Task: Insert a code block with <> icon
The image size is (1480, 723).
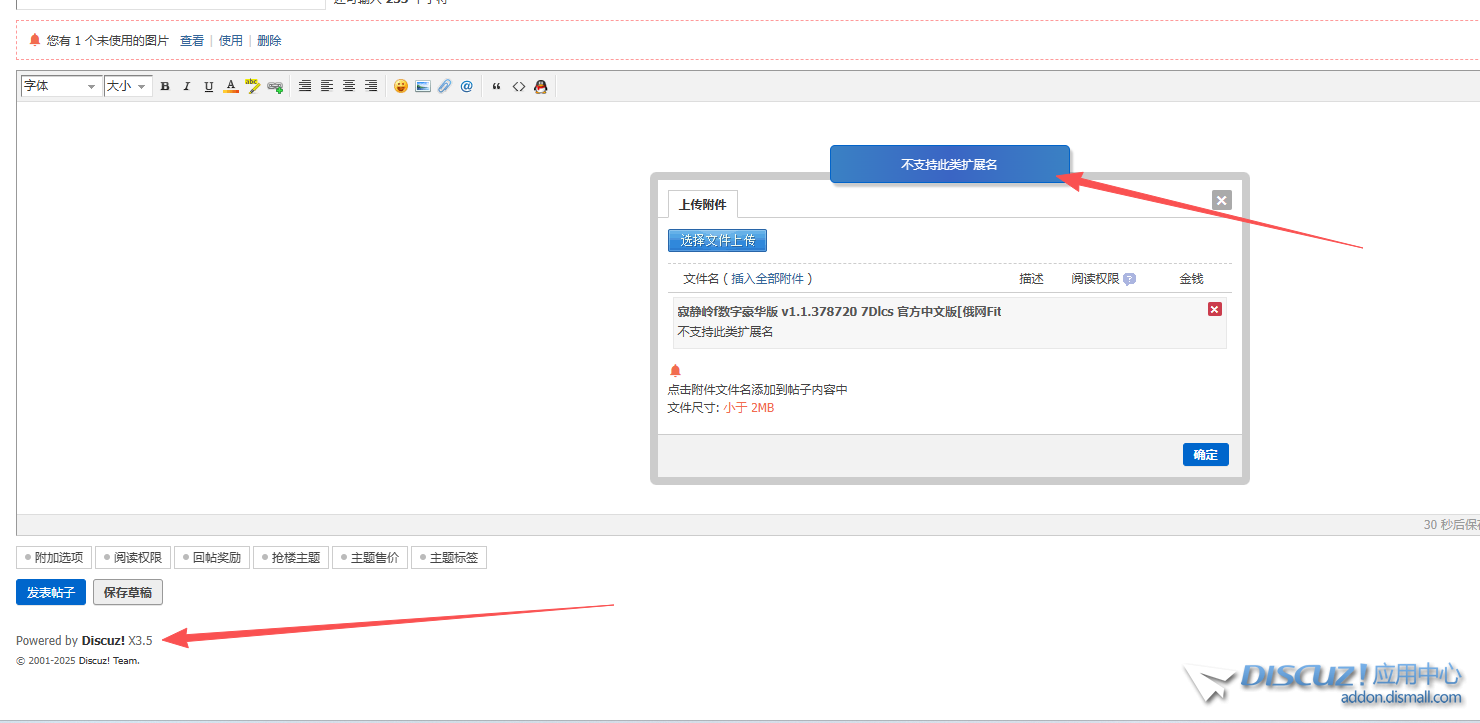Action: pyautogui.click(x=519, y=87)
